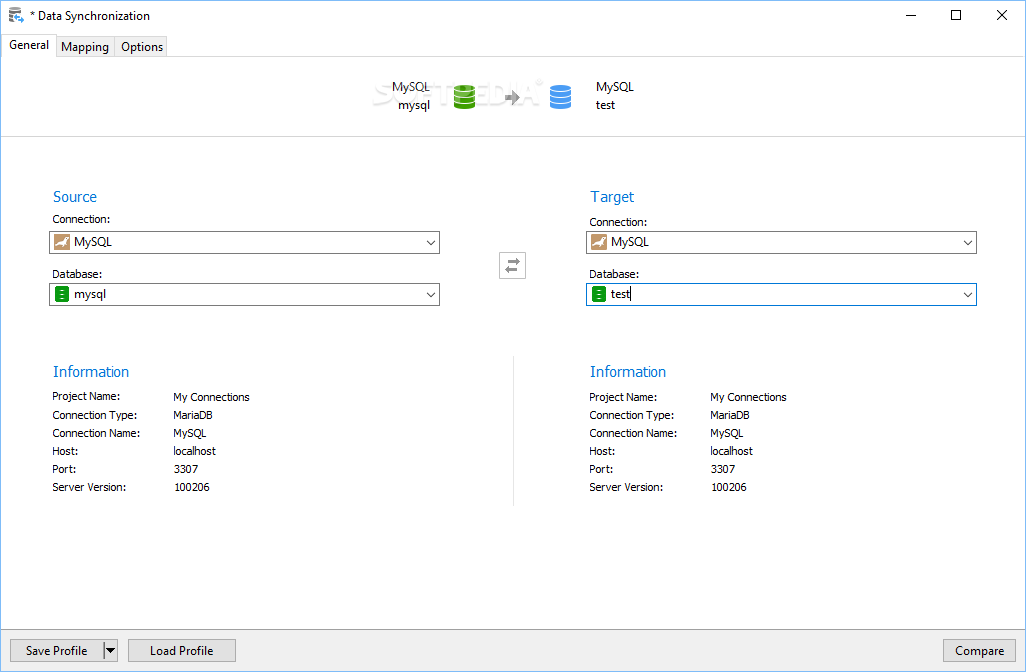
Task: Switch to the Mapping tab
Action: click(x=85, y=46)
